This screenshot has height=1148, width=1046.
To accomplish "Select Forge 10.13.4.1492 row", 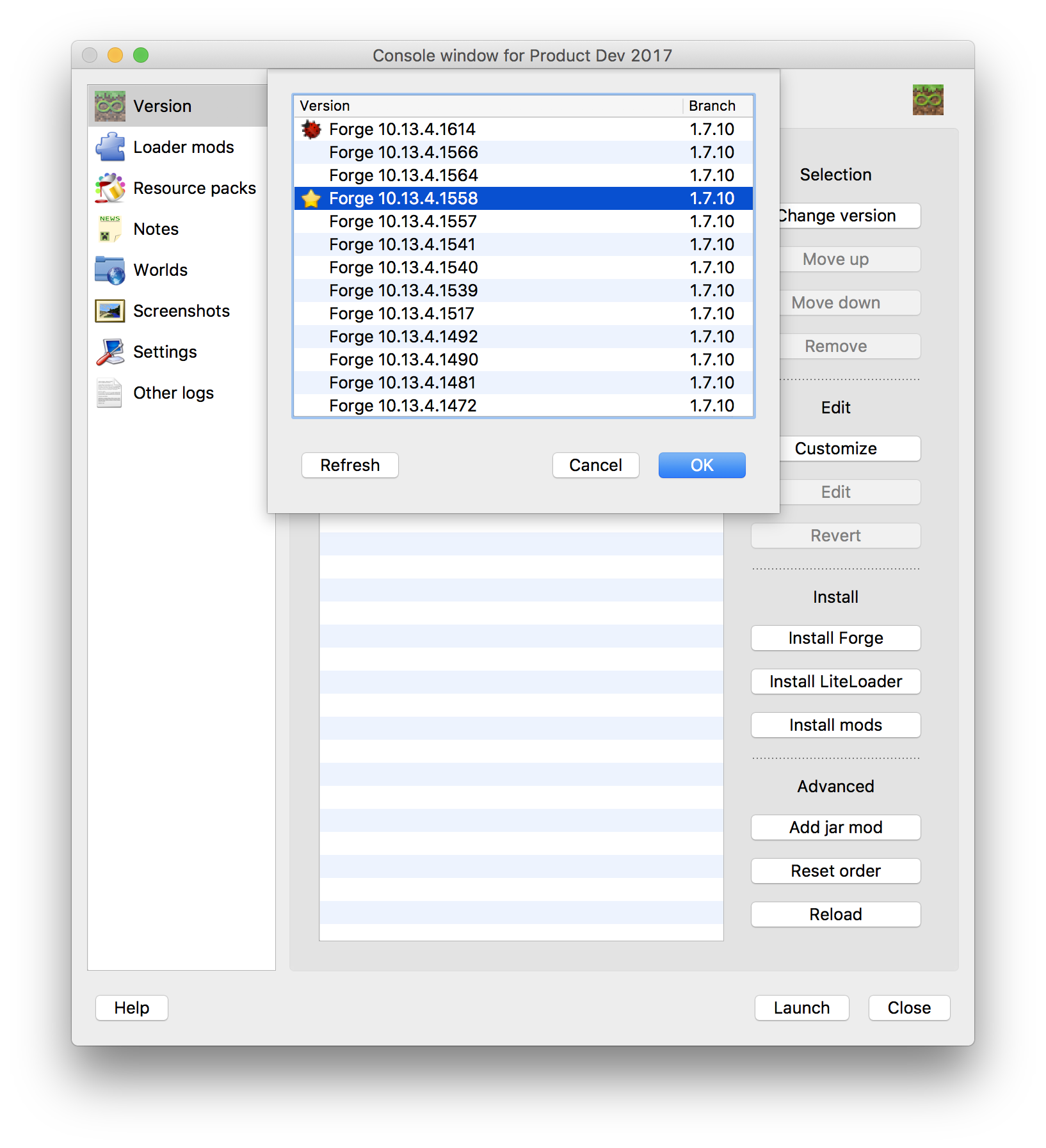I will point(524,337).
